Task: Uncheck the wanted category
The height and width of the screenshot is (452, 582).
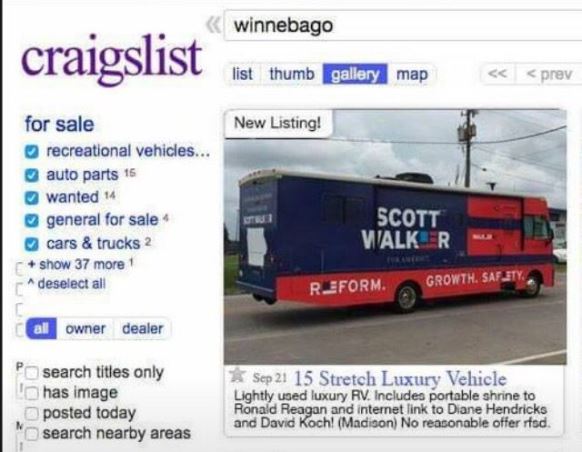Action: click(32, 198)
